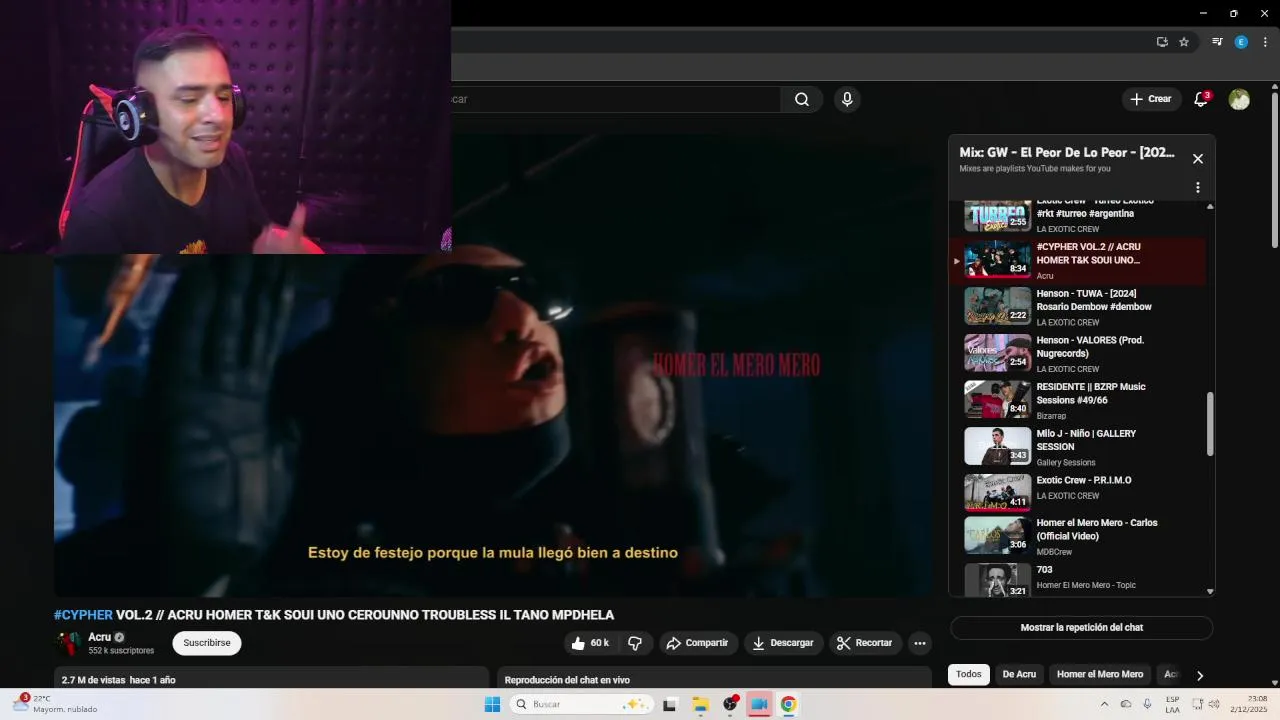Open the YouTube account avatar menu
Image resolution: width=1280 pixels, height=720 pixels.
click(x=1239, y=99)
